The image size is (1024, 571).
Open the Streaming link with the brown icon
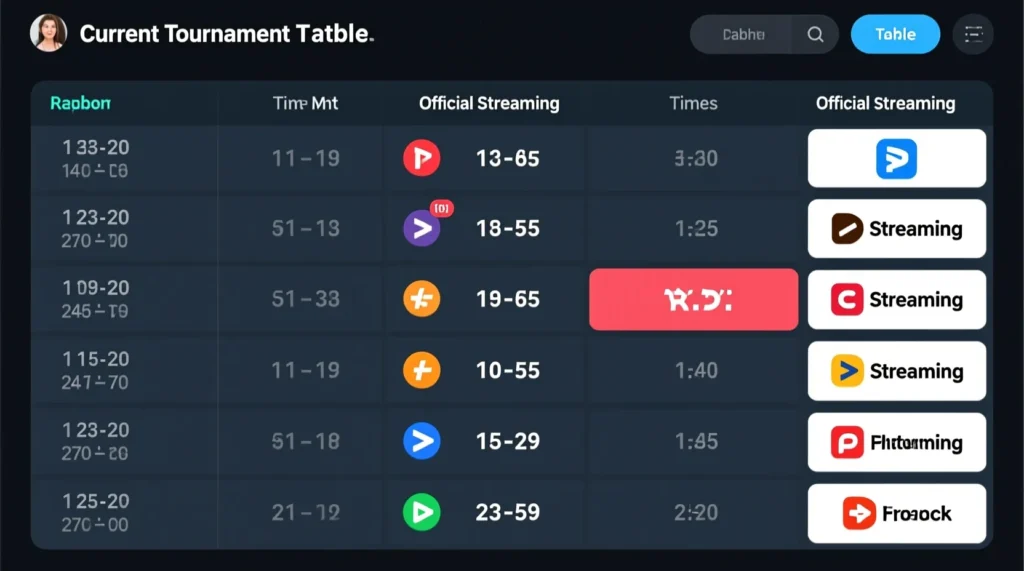(896, 229)
